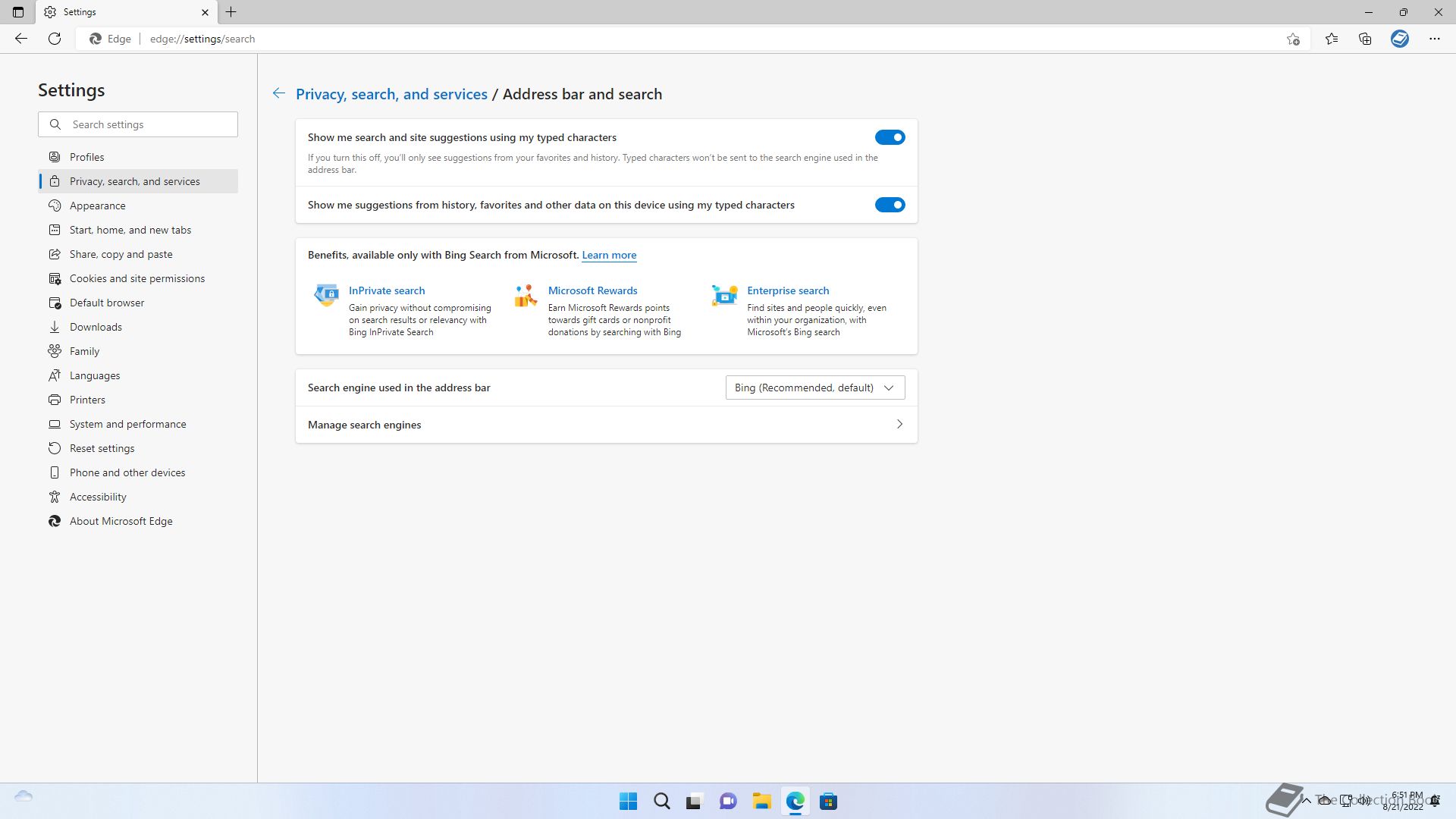The image size is (1456, 819).
Task: Open Enterprise search link
Action: [x=788, y=290]
